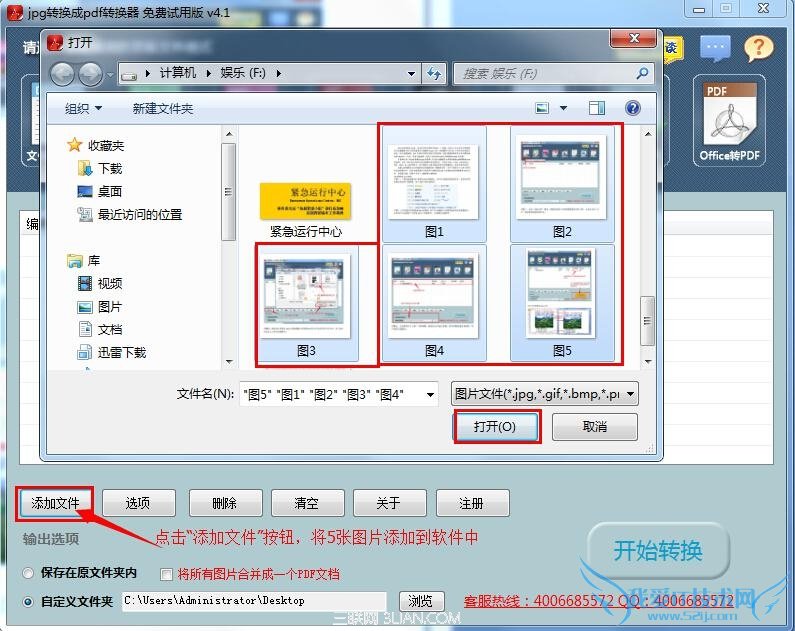Open the Office转PDF converter mode
The height and width of the screenshot is (631, 795).
coord(729,122)
